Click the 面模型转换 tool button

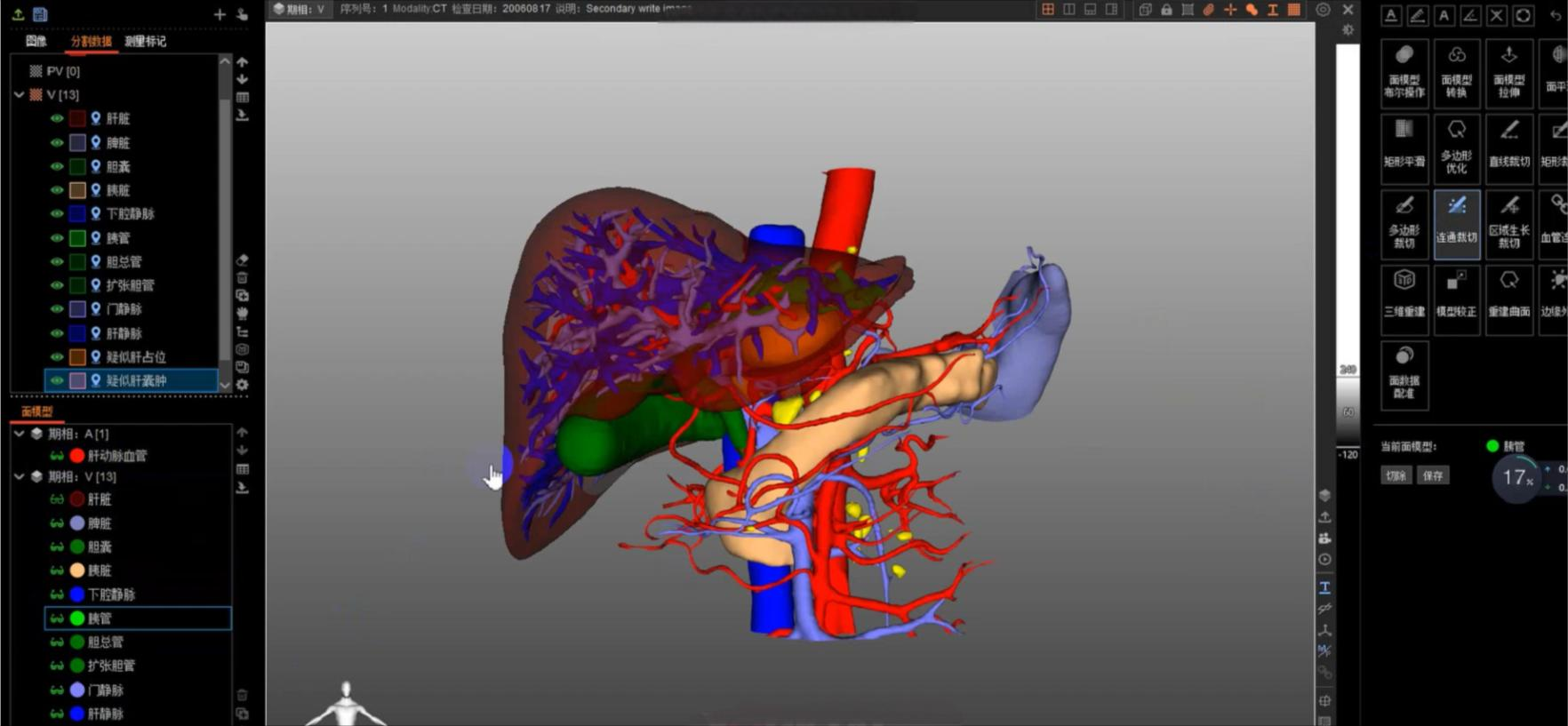coord(1456,73)
